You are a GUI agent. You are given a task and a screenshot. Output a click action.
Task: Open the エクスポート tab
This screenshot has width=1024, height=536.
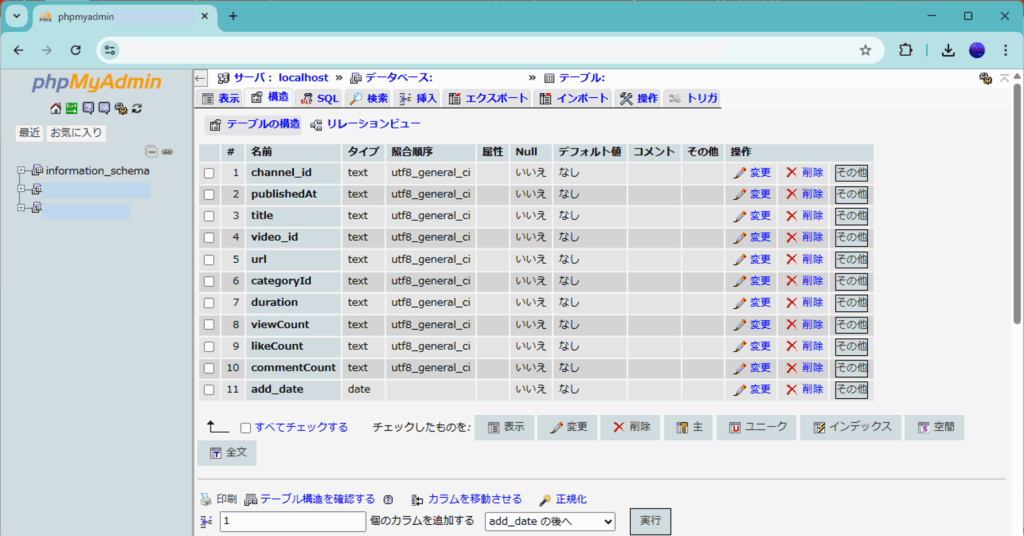pos(488,98)
